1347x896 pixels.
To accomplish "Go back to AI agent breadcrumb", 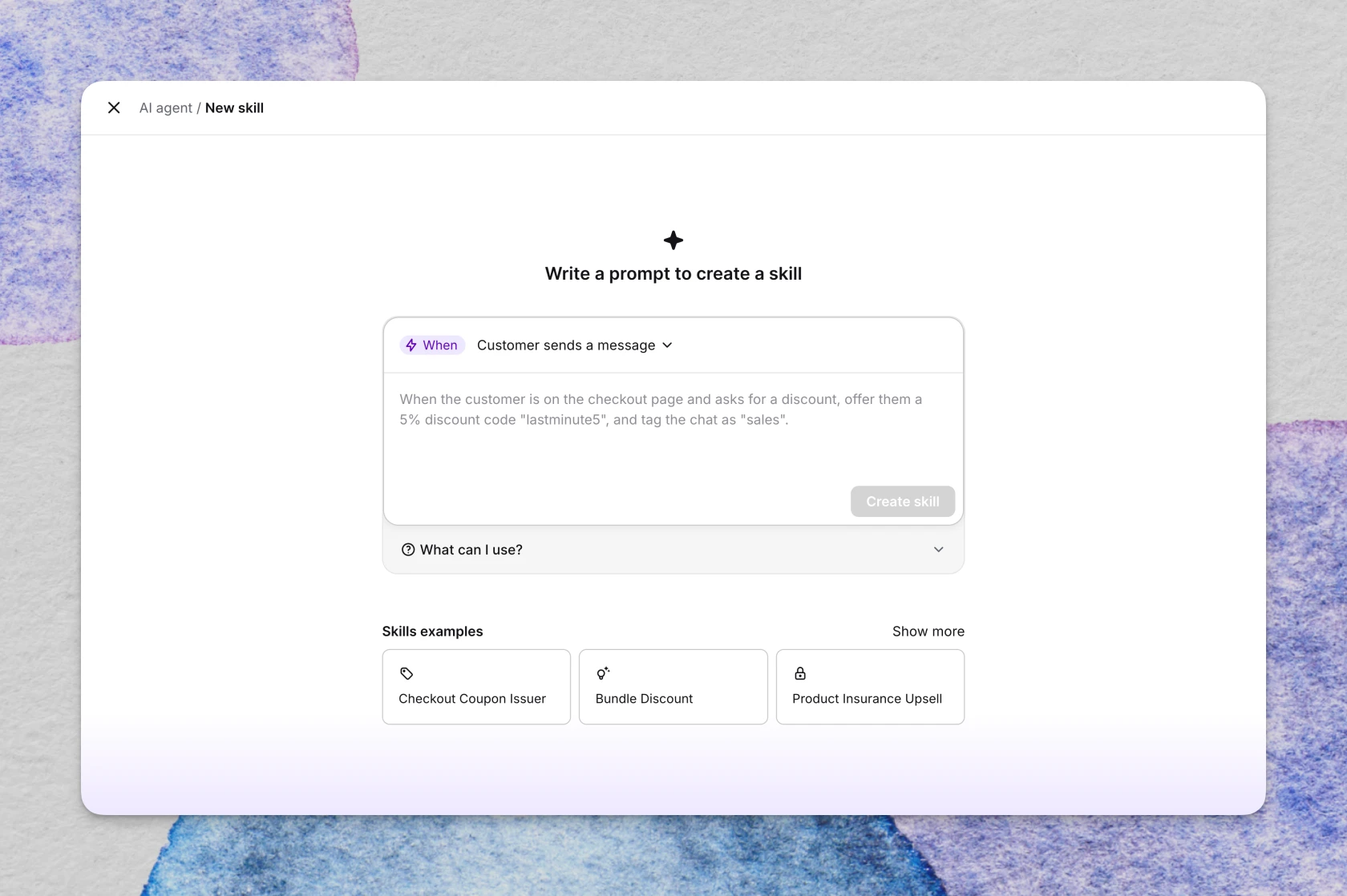I will [x=166, y=108].
